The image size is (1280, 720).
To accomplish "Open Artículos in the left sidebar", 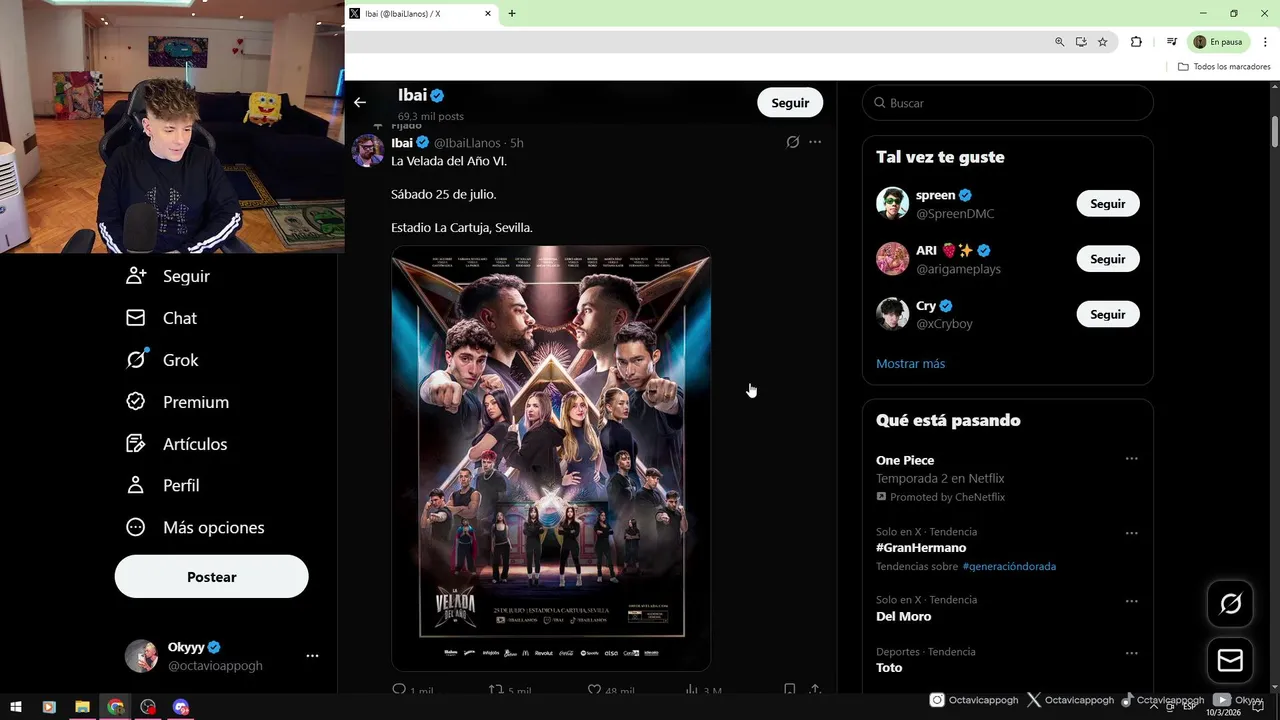I will click(176, 444).
